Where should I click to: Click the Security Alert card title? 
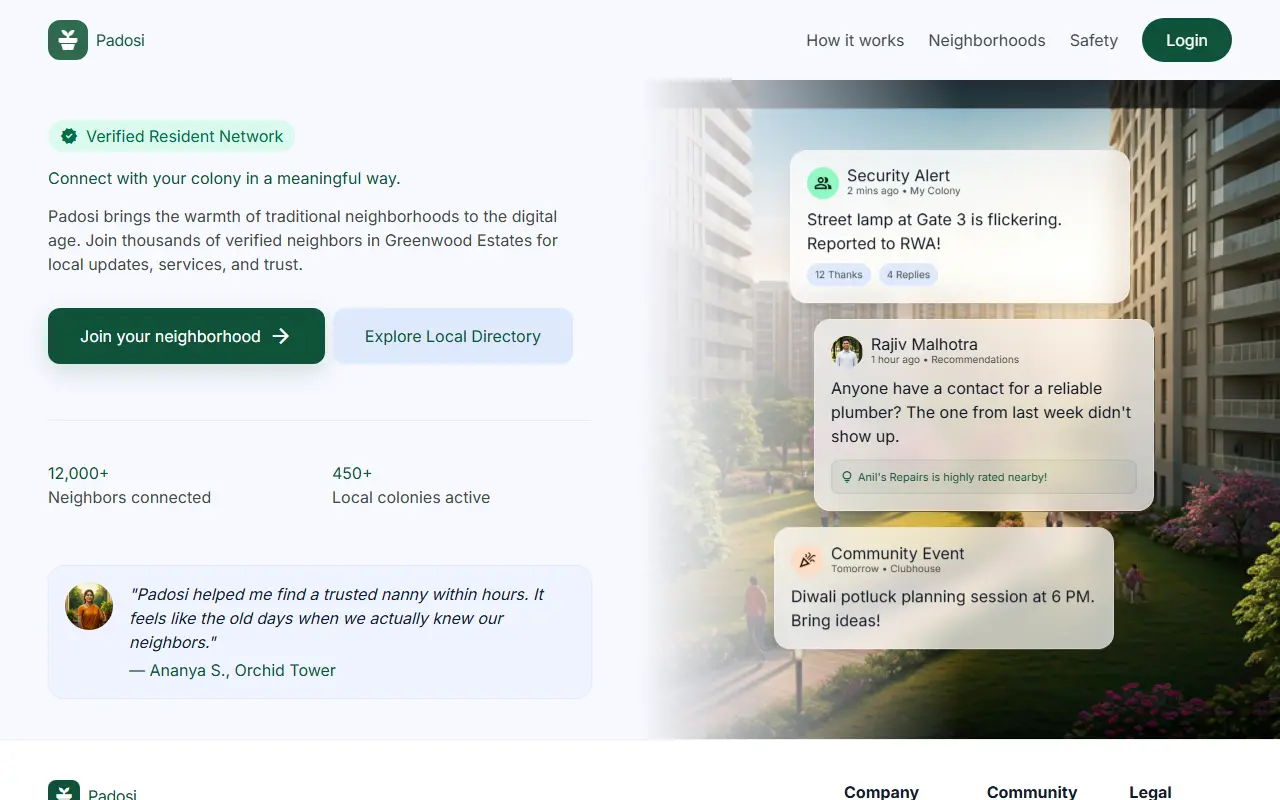coord(898,175)
